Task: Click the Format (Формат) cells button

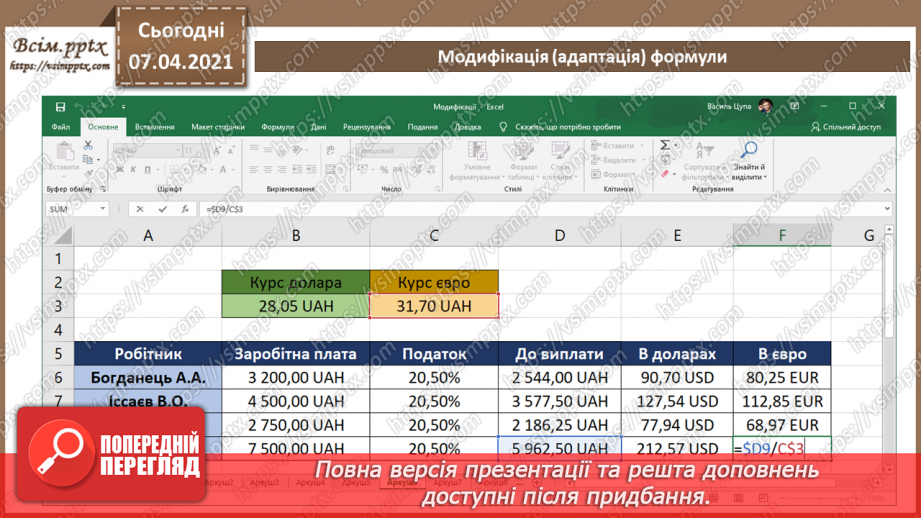Action: coord(614,174)
